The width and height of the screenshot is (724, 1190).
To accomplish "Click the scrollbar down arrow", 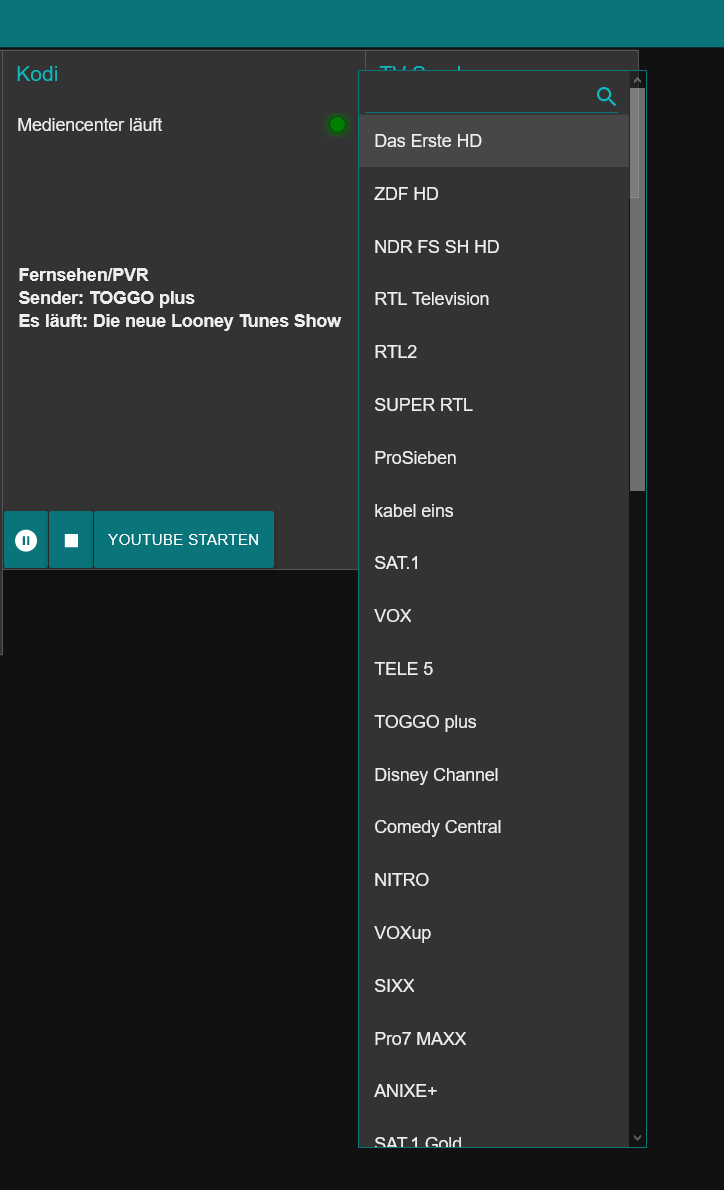I will point(637,1138).
